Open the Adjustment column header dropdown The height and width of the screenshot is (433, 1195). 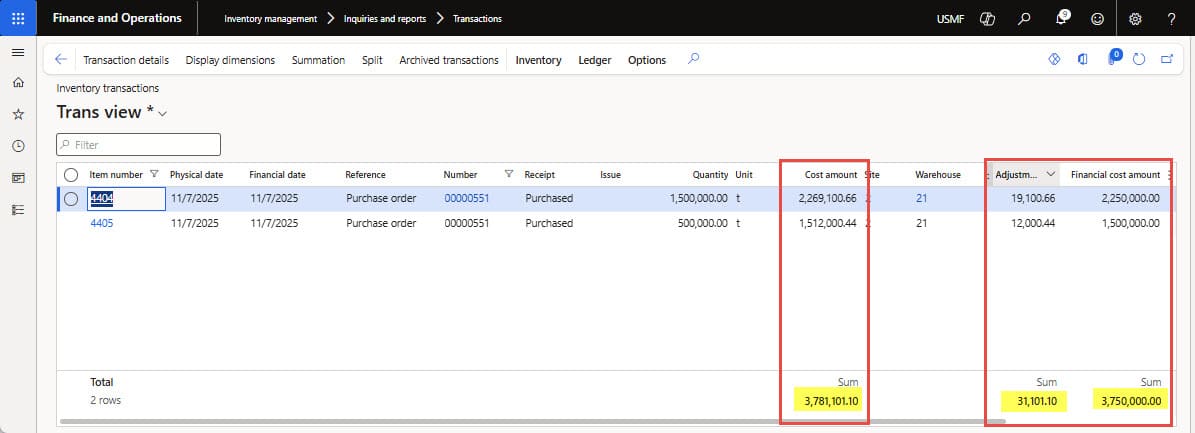coord(1050,174)
